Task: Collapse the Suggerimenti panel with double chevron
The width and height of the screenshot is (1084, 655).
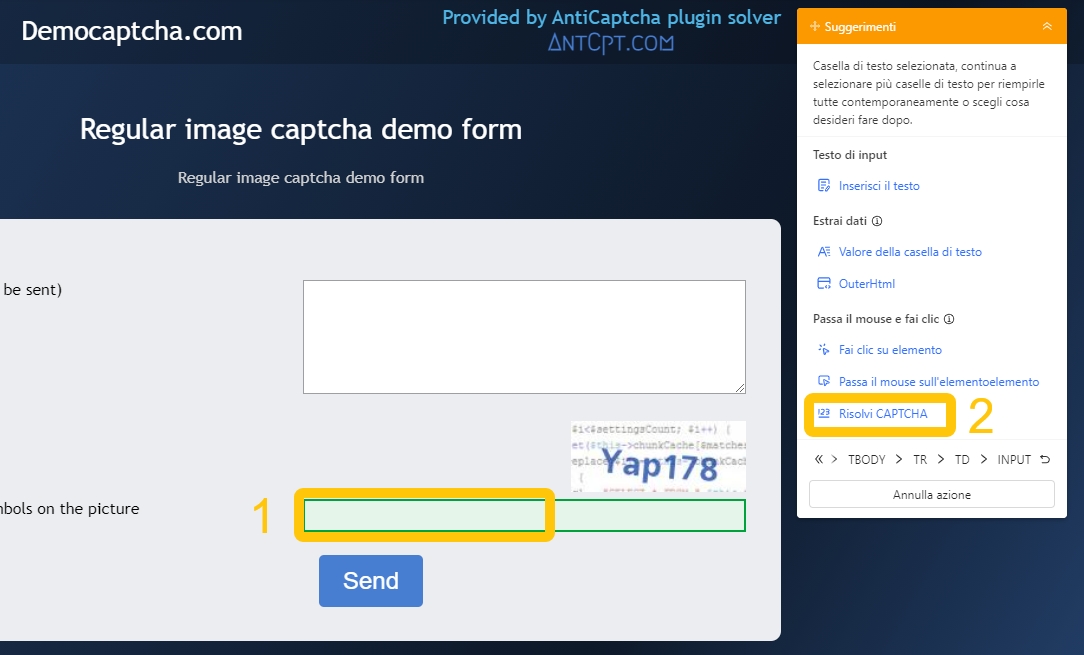Action: tap(1047, 26)
